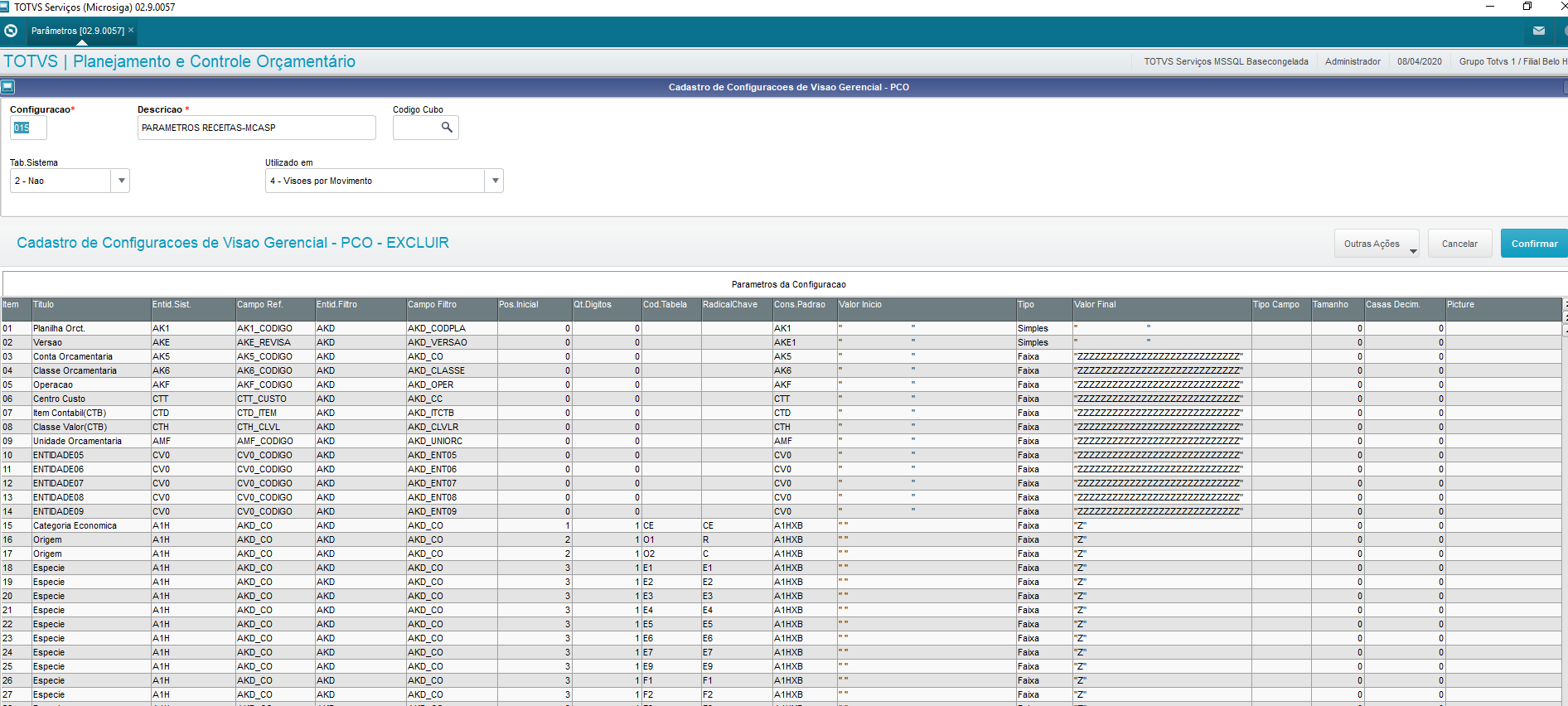Open the Outras Ações dropdown button
This screenshot has height=706, width=1568.
click(x=1377, y=244)
